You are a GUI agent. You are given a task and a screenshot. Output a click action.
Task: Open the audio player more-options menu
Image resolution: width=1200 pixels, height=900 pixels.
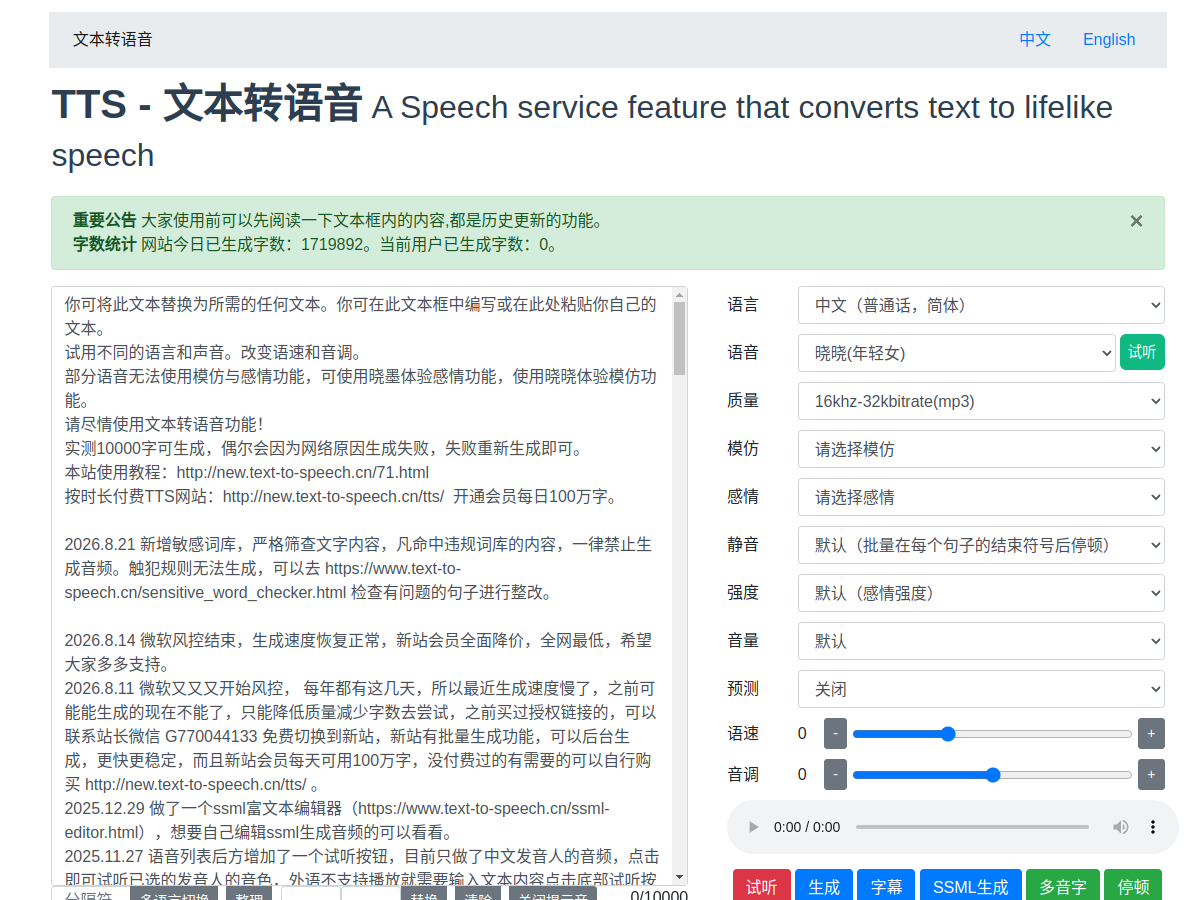click(x=1153, y=827)
